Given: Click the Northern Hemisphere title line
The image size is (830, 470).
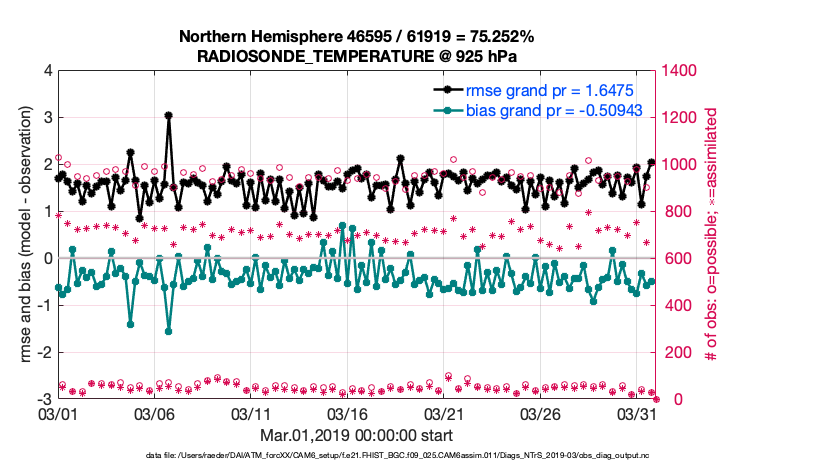Looking at the screenshot, I should tap(356, 37).
